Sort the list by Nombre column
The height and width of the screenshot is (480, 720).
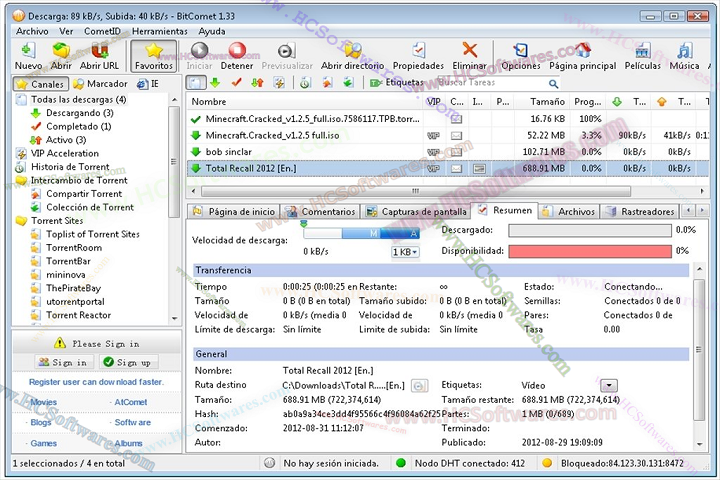(304, 102)
